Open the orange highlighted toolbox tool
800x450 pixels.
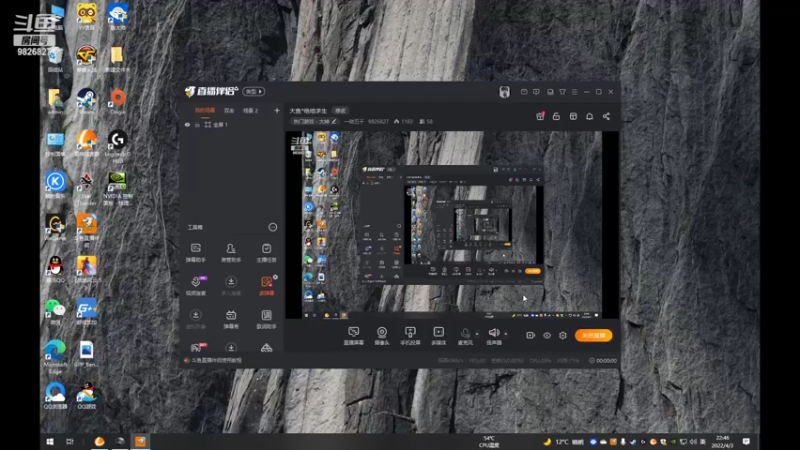266,286
